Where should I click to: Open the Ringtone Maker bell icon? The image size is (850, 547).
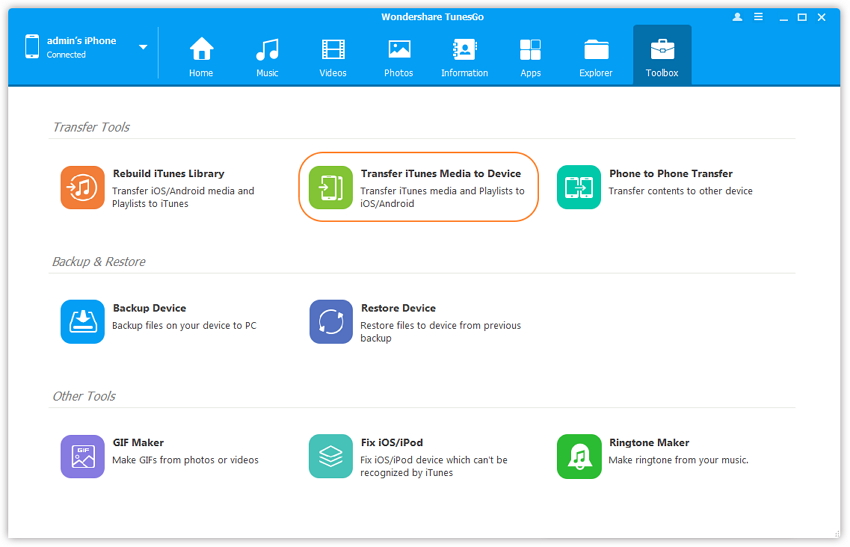point(579,456)
